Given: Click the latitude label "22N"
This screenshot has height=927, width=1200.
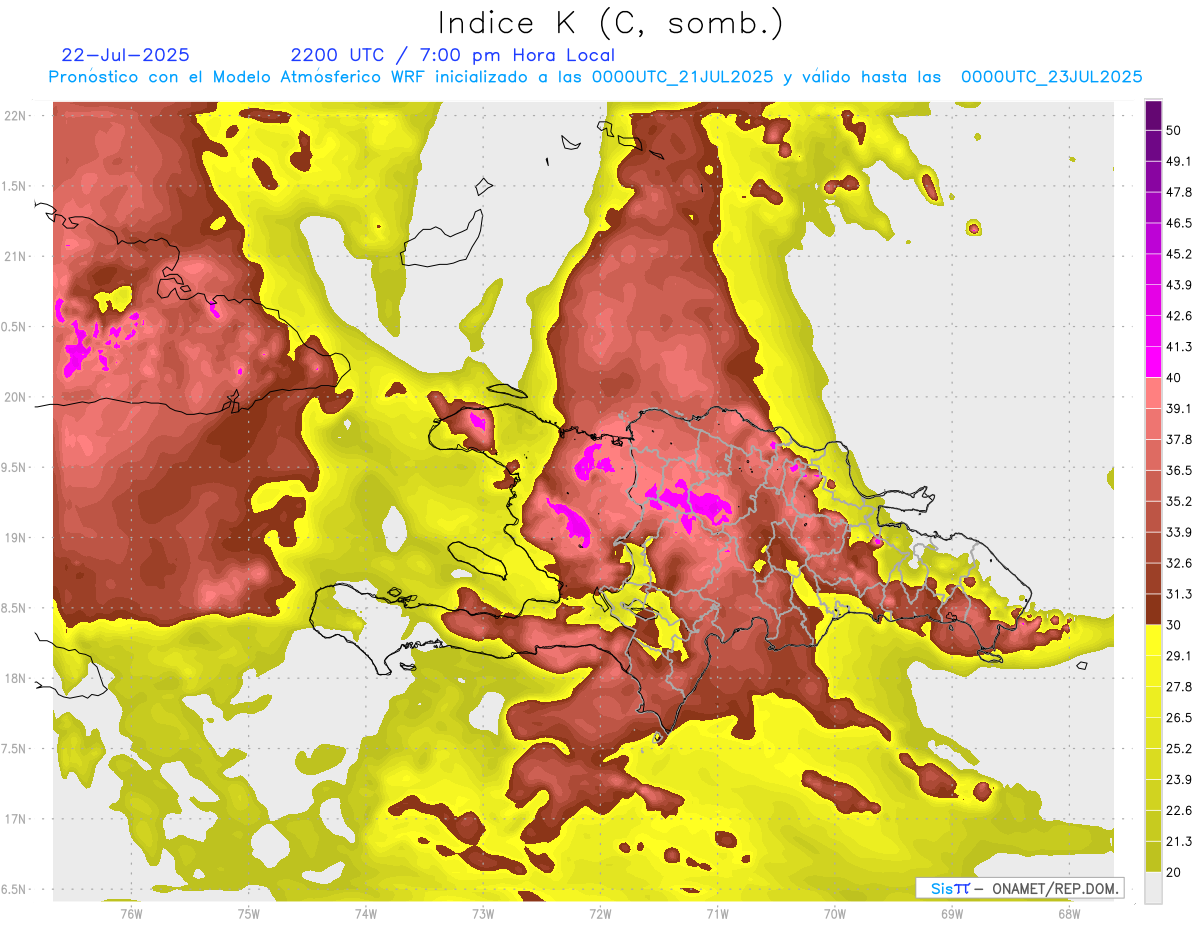Looking at the screenshot, I should [17, 116].
